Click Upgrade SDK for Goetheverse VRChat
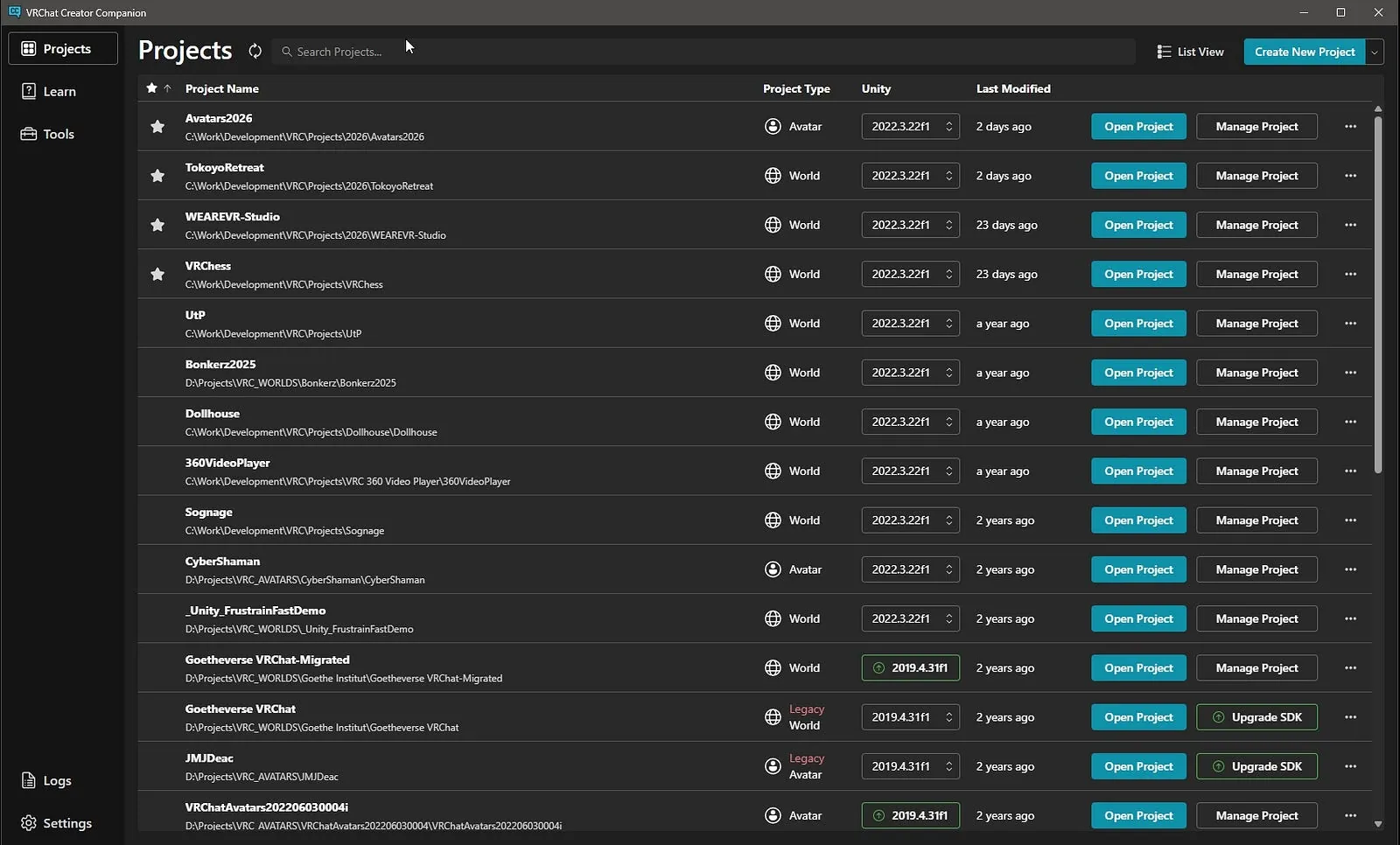This screenshot has width=1400, height=845. pos(1256,717)
